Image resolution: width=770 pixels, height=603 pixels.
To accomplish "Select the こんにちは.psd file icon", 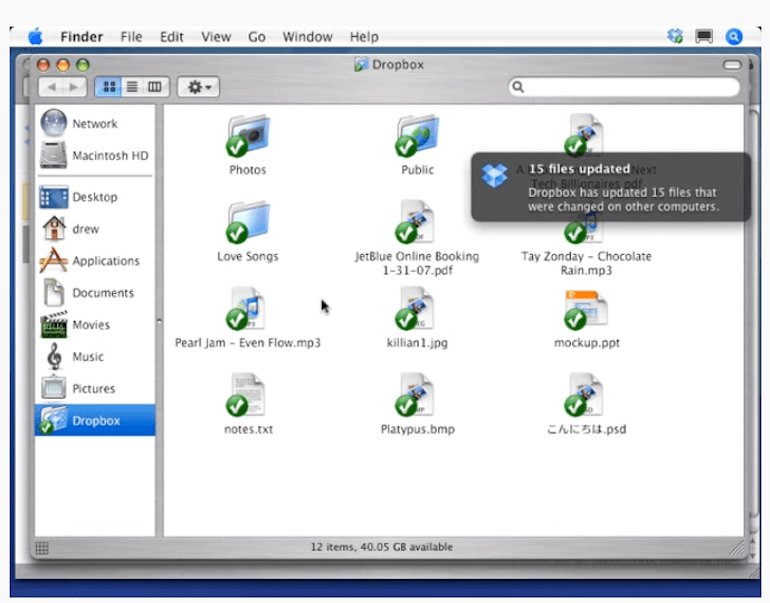I will (x=584, y=395).
